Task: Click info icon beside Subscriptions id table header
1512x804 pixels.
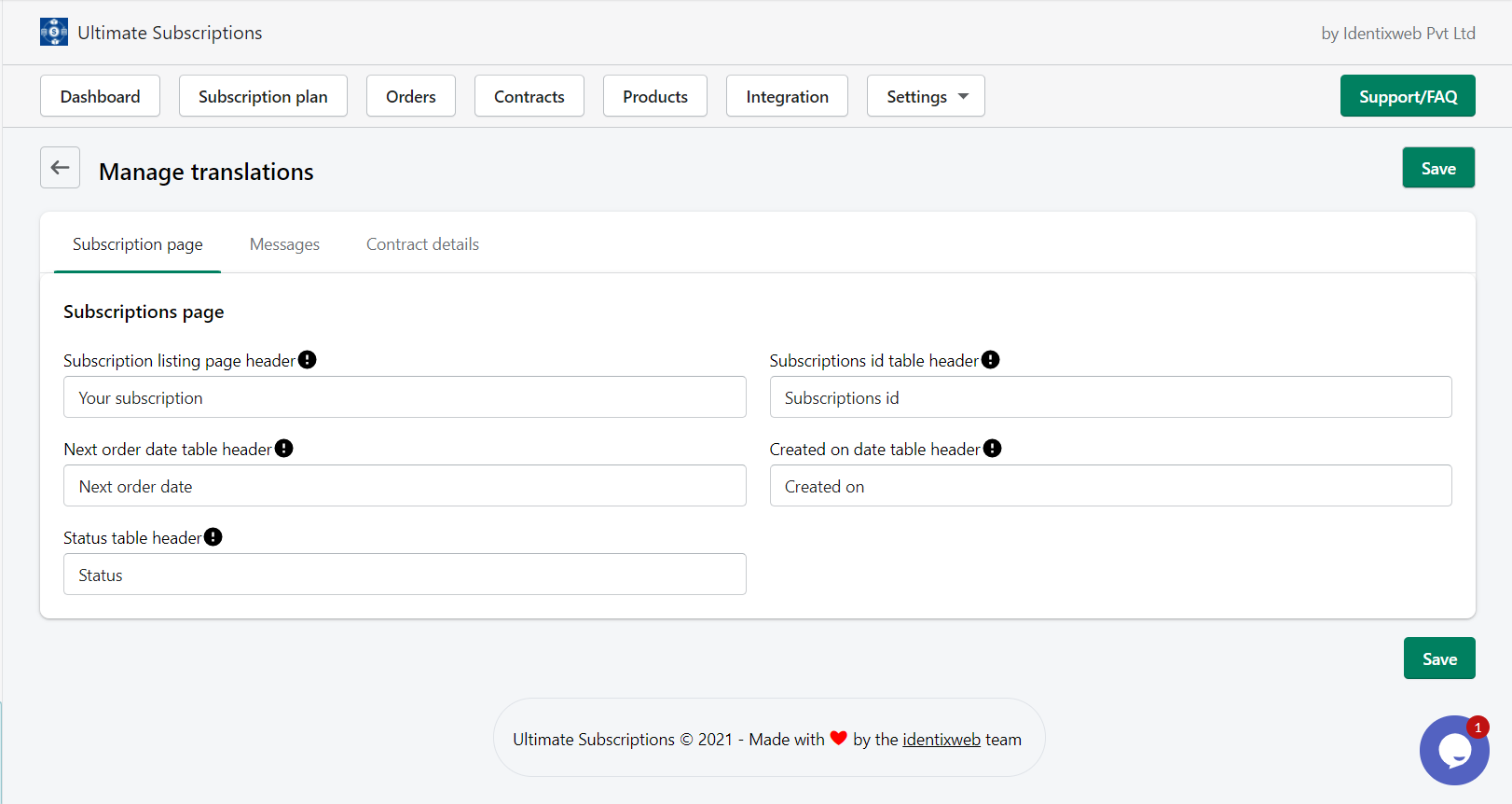Action: click(991, 360)
